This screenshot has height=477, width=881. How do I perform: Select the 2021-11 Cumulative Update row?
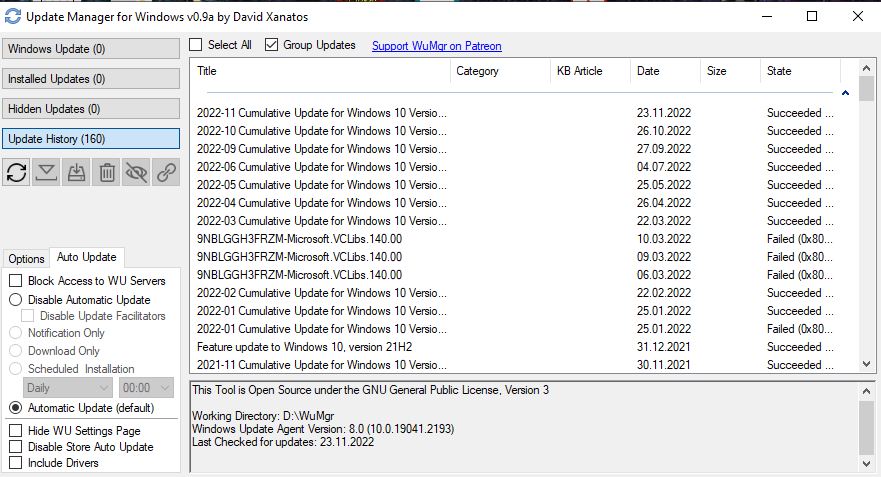coord(515,365)
